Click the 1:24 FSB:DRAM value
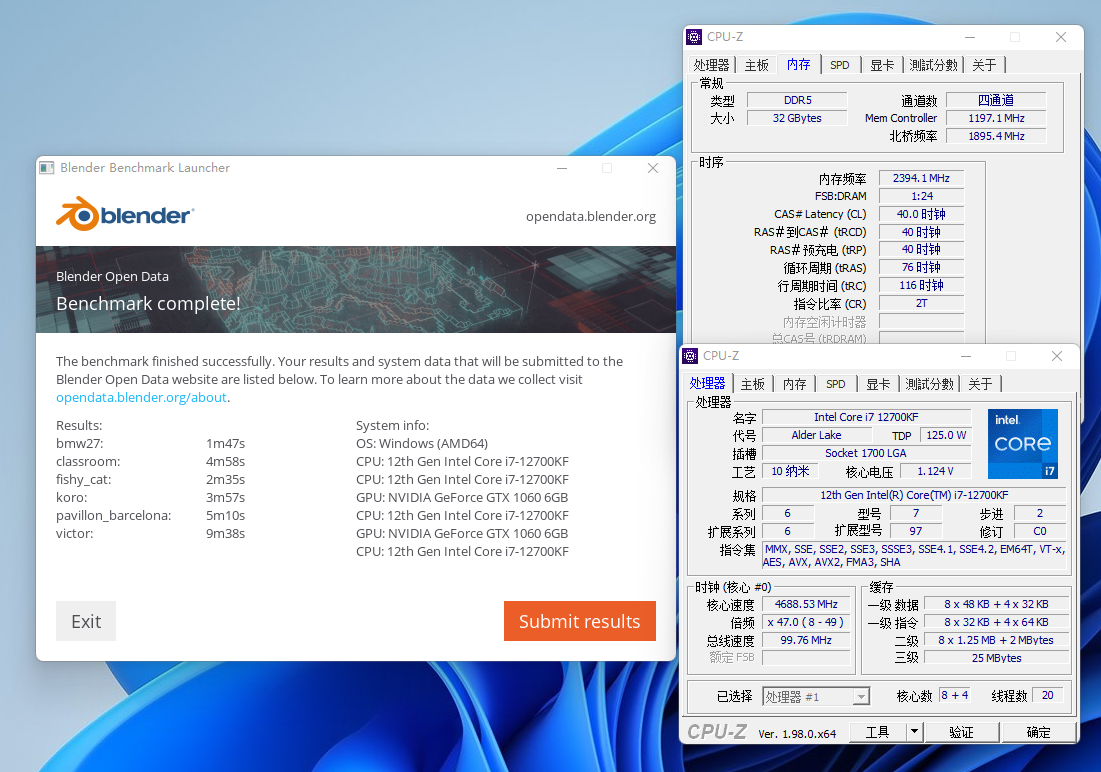The height and width of the screenshot is (772, 1101). (921, 196)
